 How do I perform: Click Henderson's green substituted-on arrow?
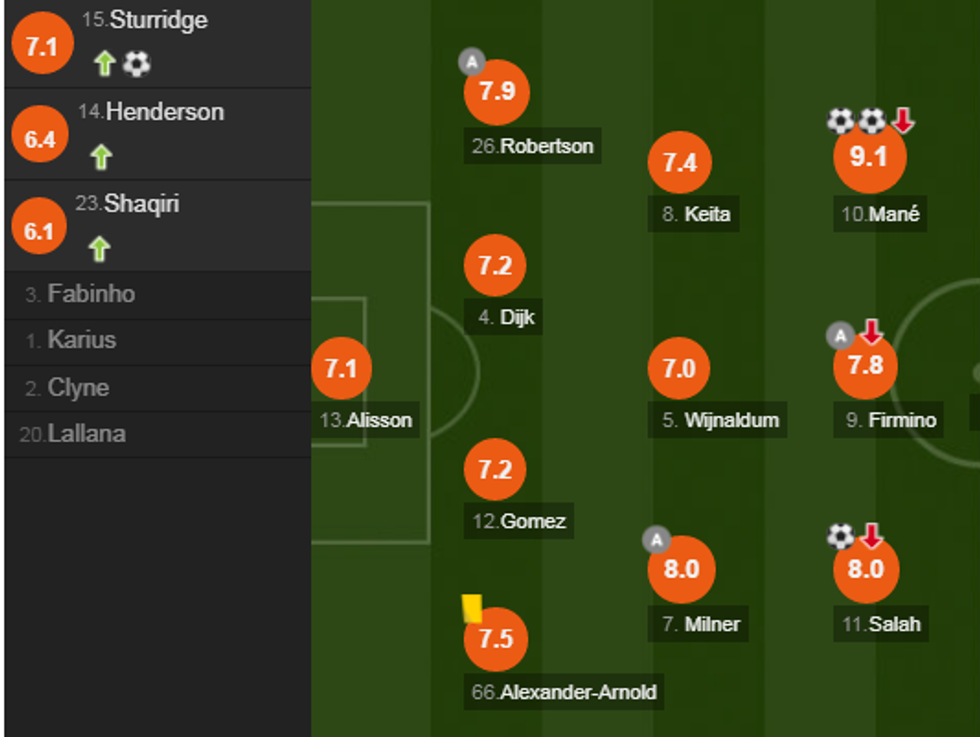tap(101, 157)
